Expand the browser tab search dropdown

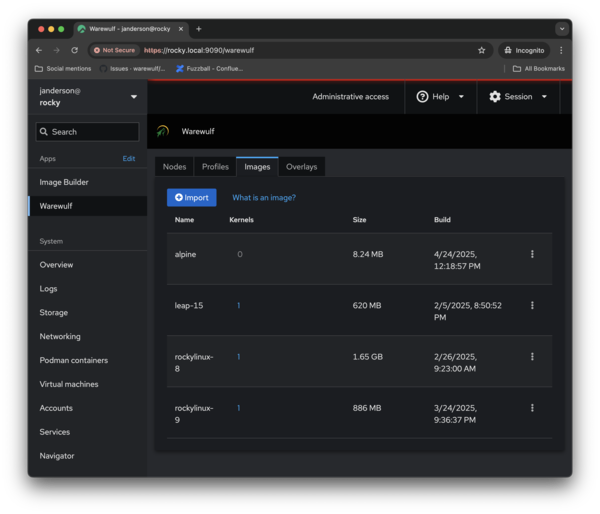tap(562, 29)
